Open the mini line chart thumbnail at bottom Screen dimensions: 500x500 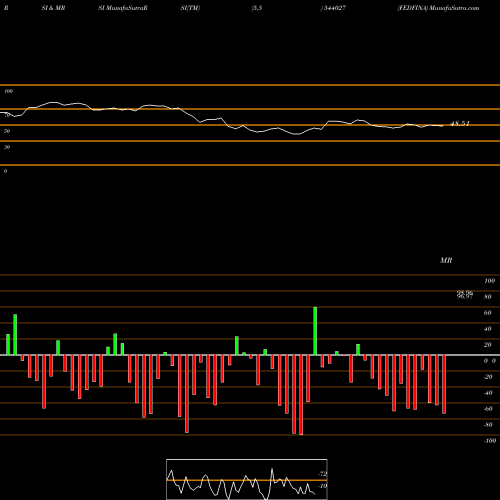247,479
